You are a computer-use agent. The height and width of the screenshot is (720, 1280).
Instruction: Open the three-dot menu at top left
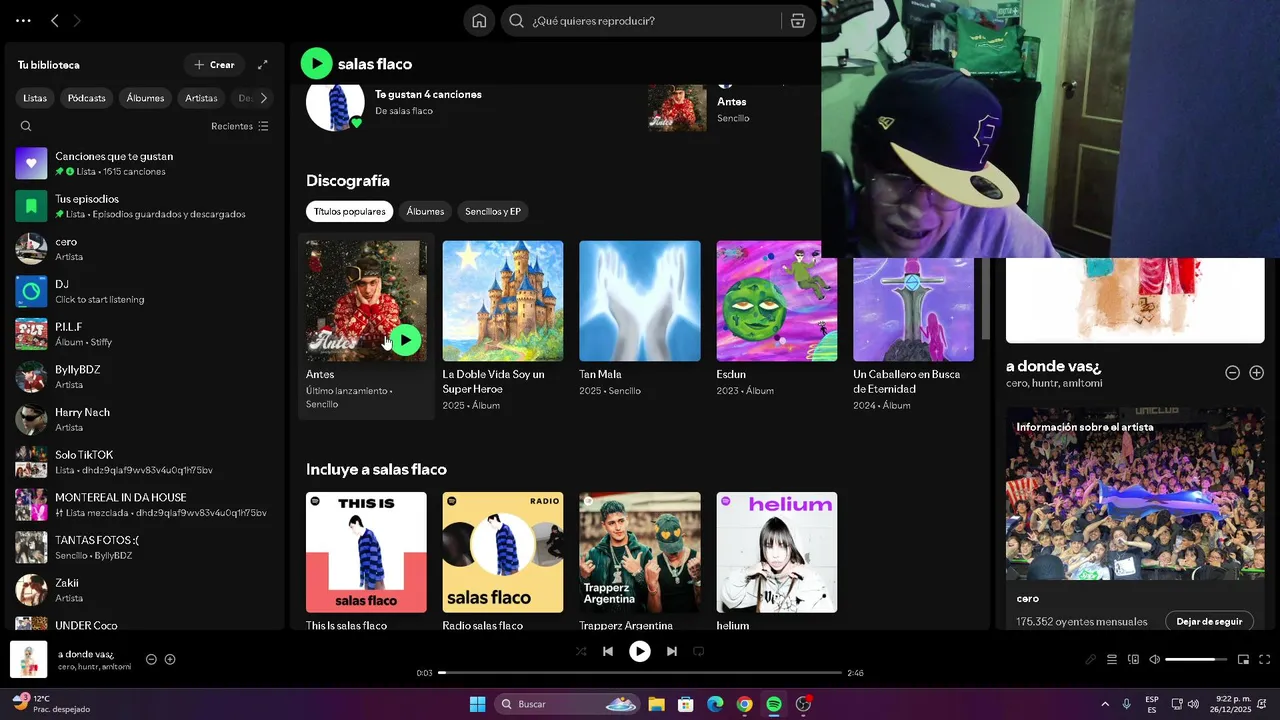[23, 20]
